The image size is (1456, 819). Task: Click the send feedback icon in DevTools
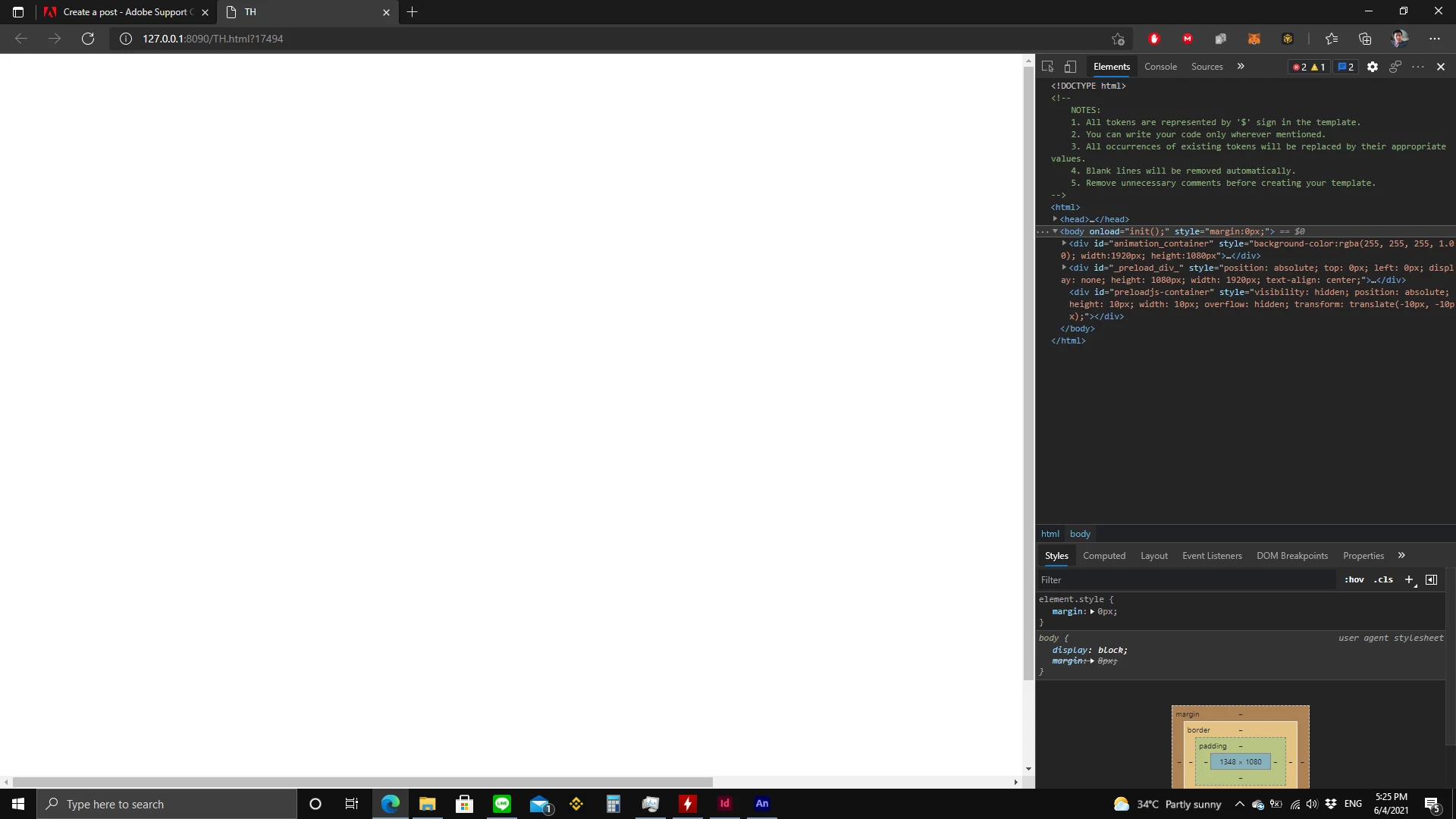tap(1395, 67)
